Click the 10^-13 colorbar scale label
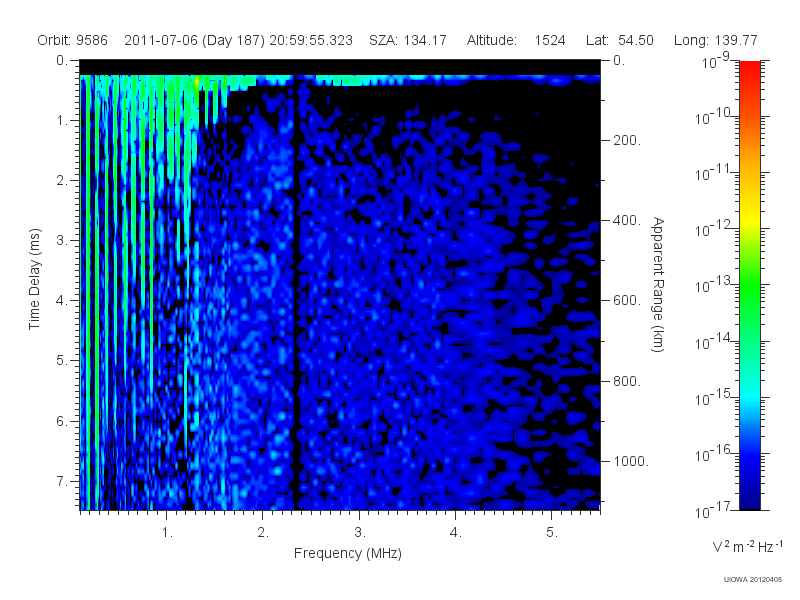 click(x=714, y=284)
